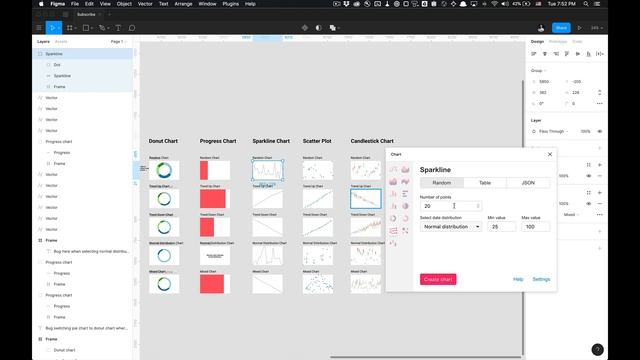Select the Random Sparkline chart thumbnail

coord(267,170)
